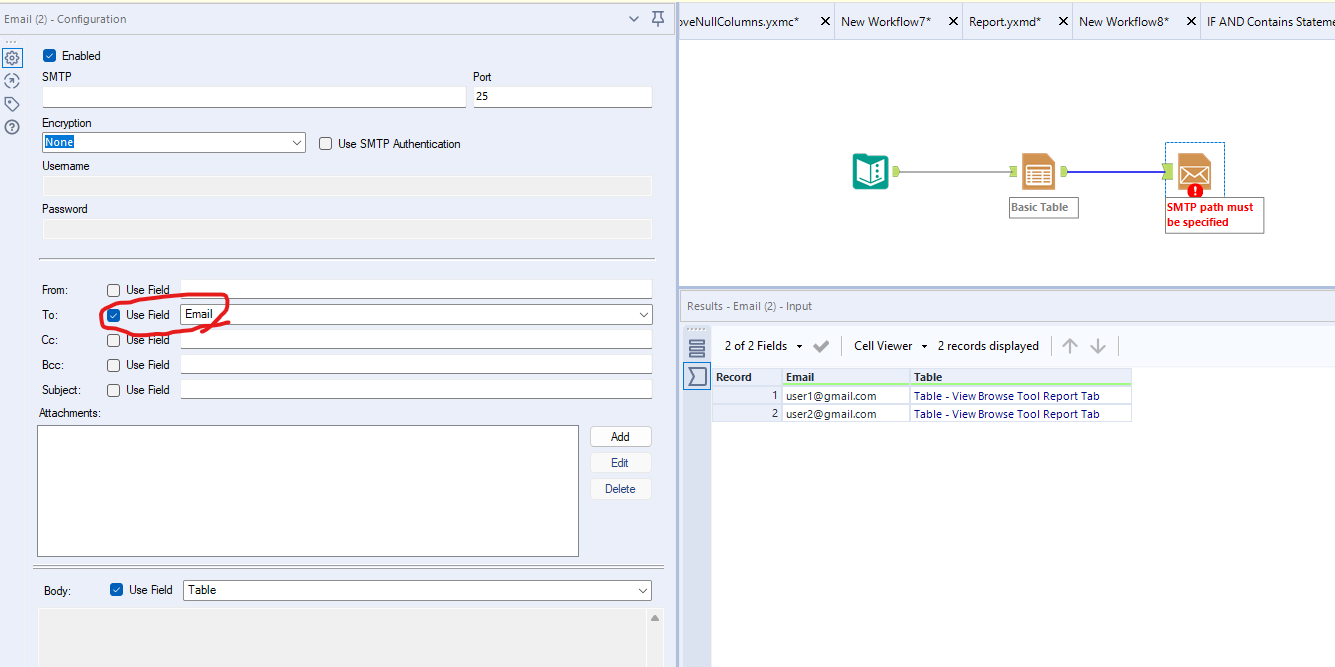Enable Use SMTP Authentication

[x=325, y=143]
